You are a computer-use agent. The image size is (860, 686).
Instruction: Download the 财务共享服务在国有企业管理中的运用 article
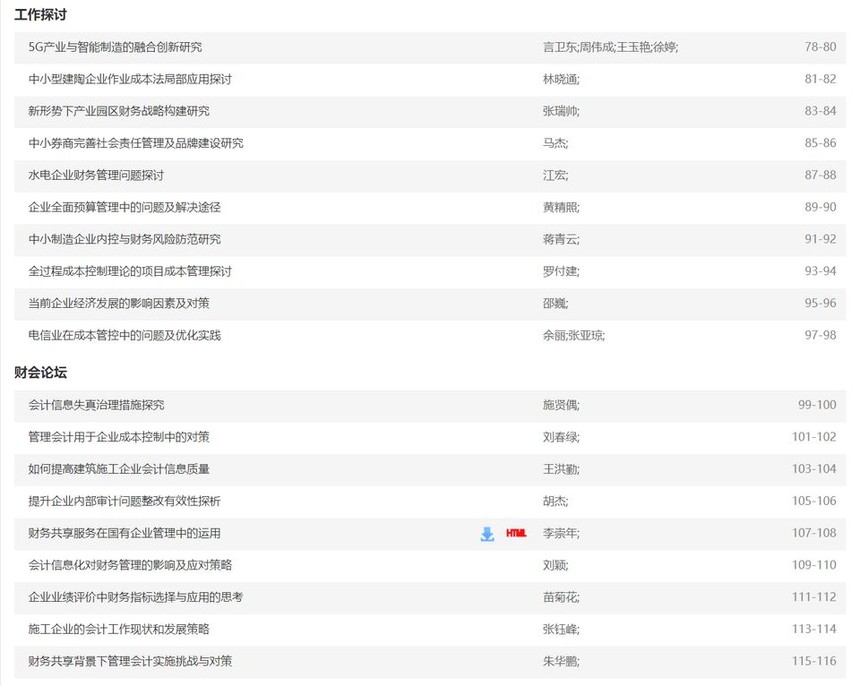coord(487,534)
